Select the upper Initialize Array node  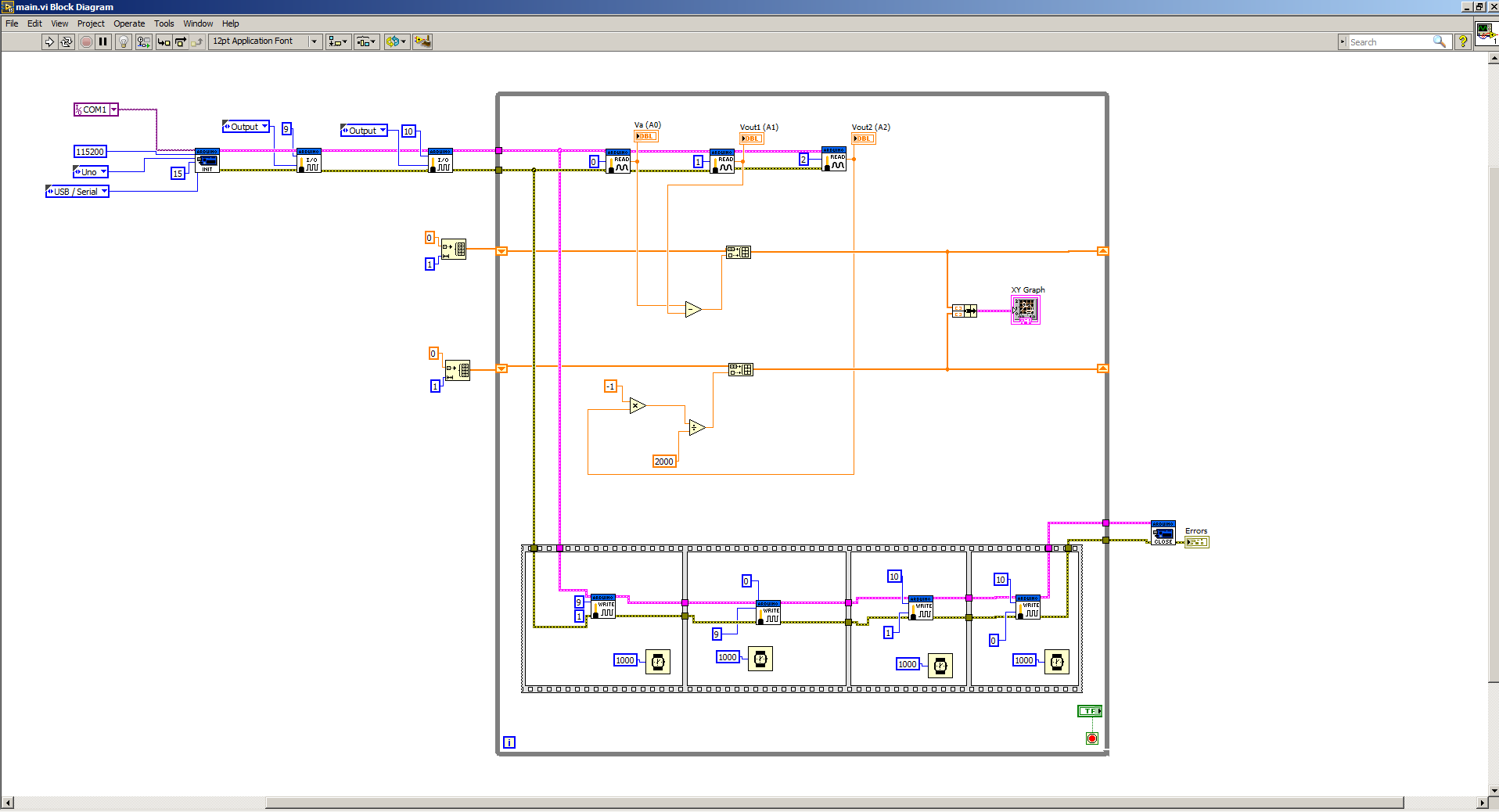[454, 249]
